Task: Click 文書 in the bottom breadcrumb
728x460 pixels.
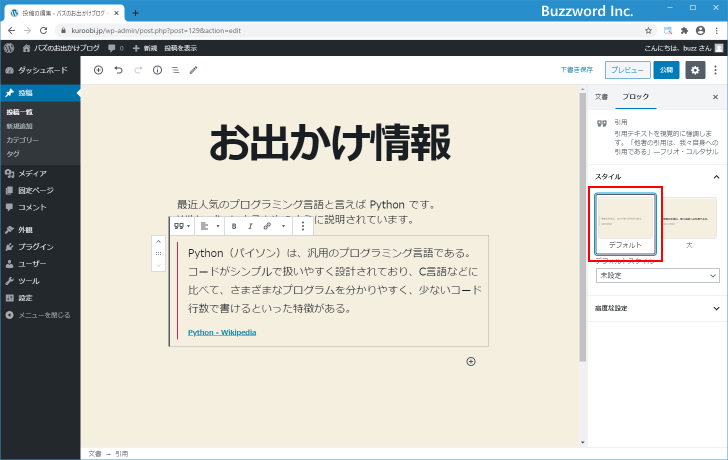Action: (95, 454)
